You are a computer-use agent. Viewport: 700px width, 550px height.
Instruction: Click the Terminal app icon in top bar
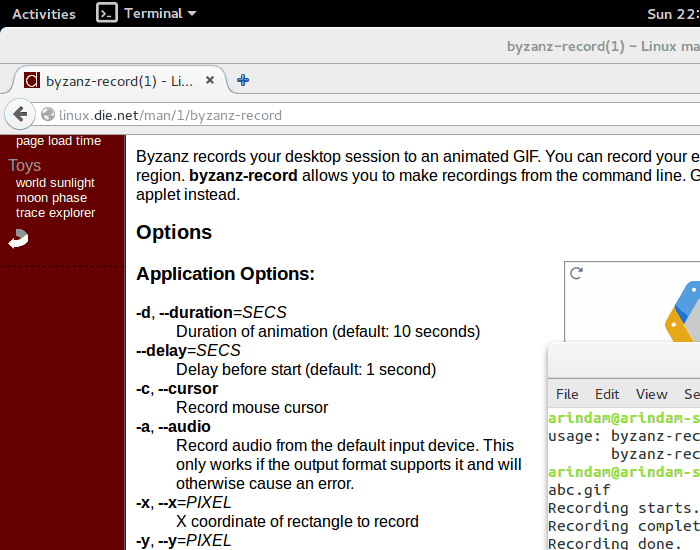coord(107,13)
